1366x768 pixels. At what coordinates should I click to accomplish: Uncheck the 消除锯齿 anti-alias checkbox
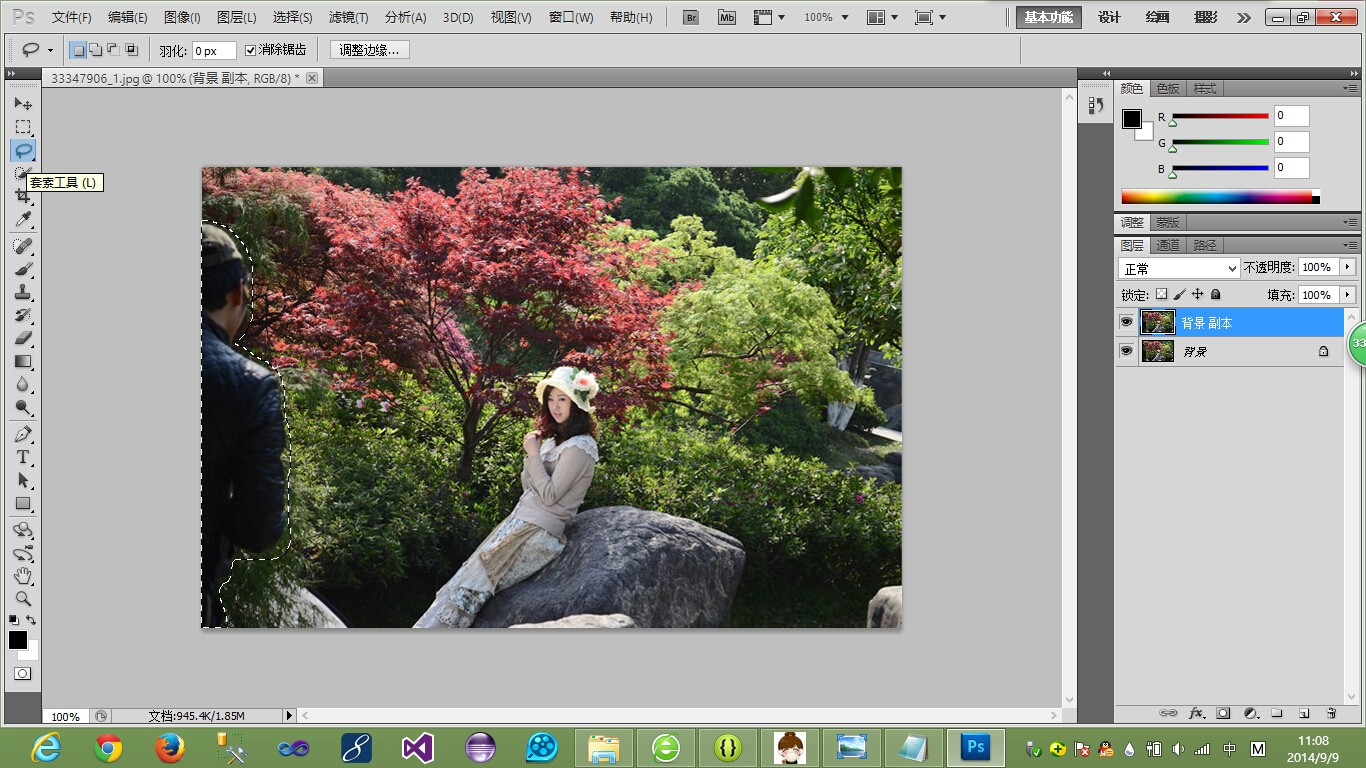click(251, 50)
